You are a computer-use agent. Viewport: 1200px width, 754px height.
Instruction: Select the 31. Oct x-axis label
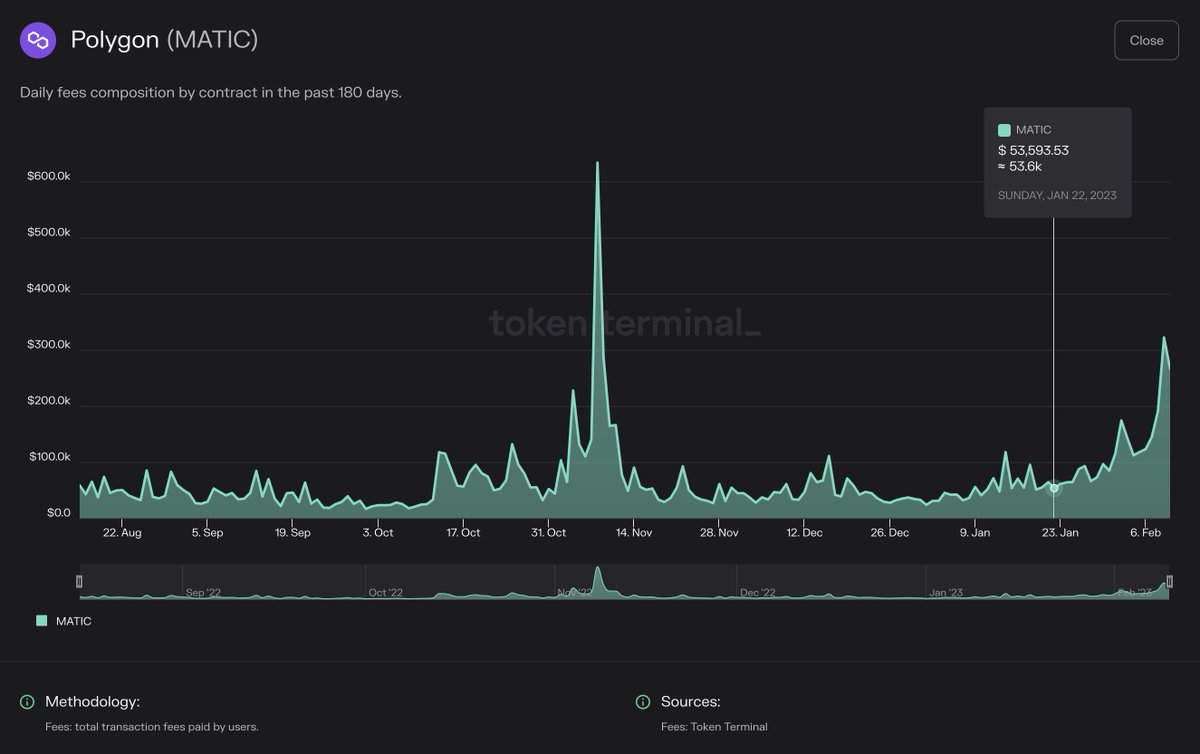(548, 533)
